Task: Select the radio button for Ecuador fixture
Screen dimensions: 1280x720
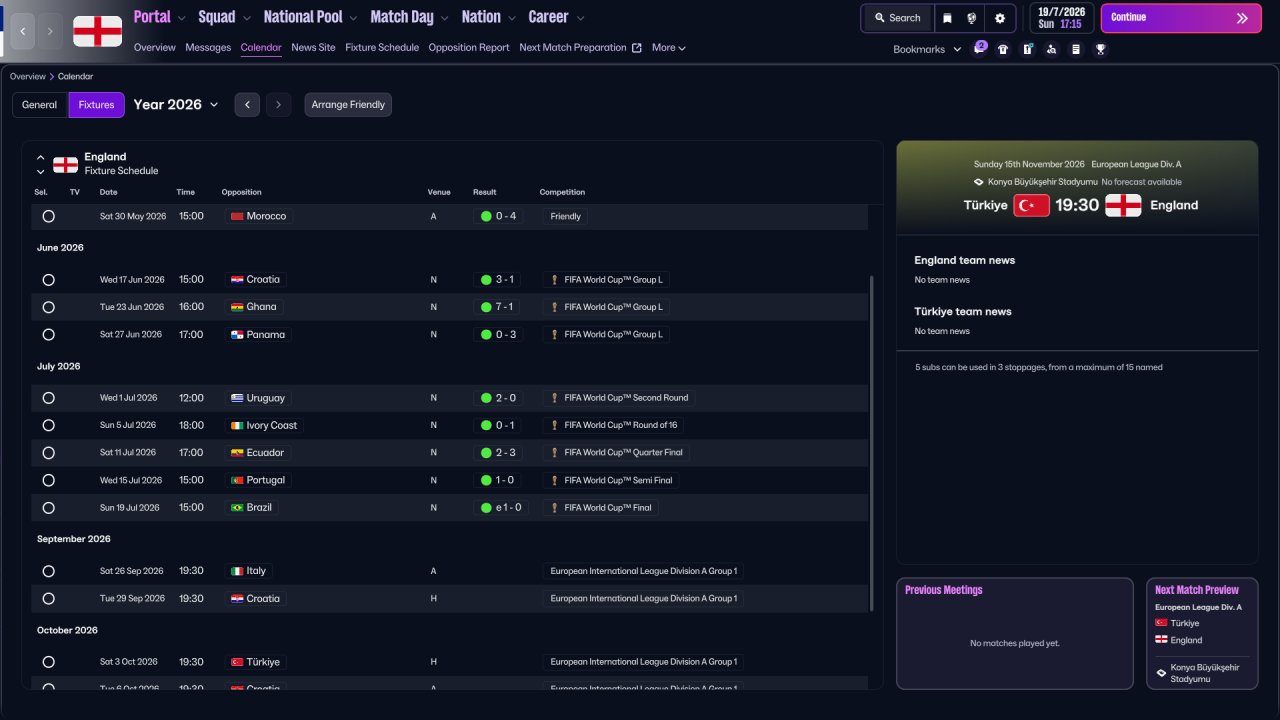Action: coord(48,453)
